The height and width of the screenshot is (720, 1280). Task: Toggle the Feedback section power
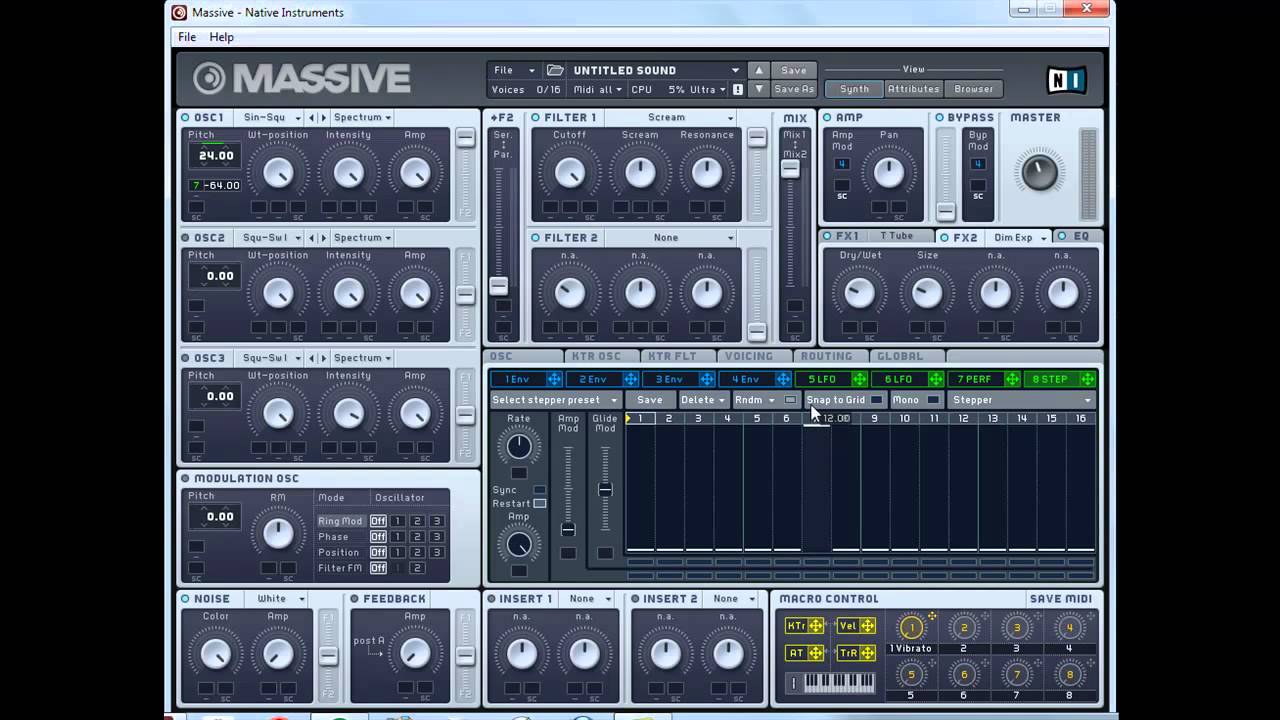point(355,599)
